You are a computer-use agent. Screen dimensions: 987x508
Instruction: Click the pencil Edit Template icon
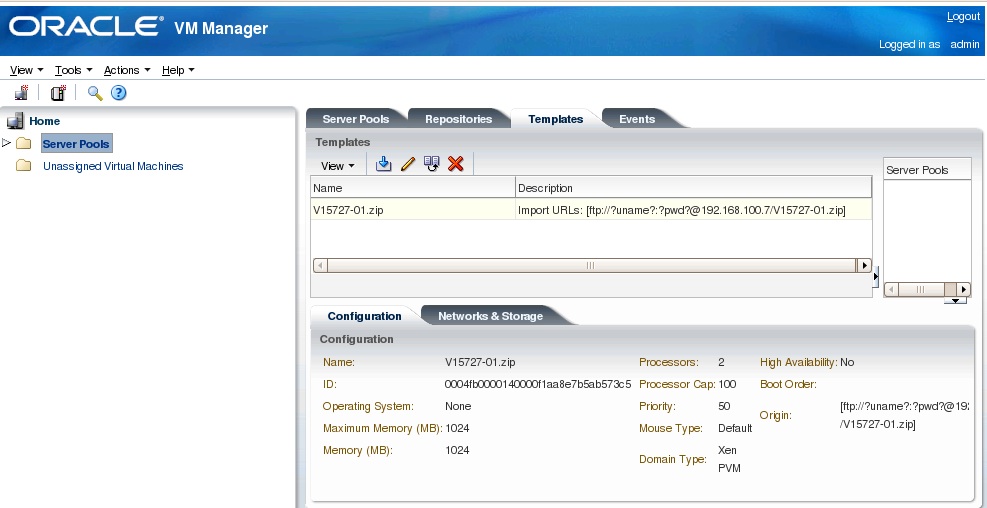tap(408, 164)
